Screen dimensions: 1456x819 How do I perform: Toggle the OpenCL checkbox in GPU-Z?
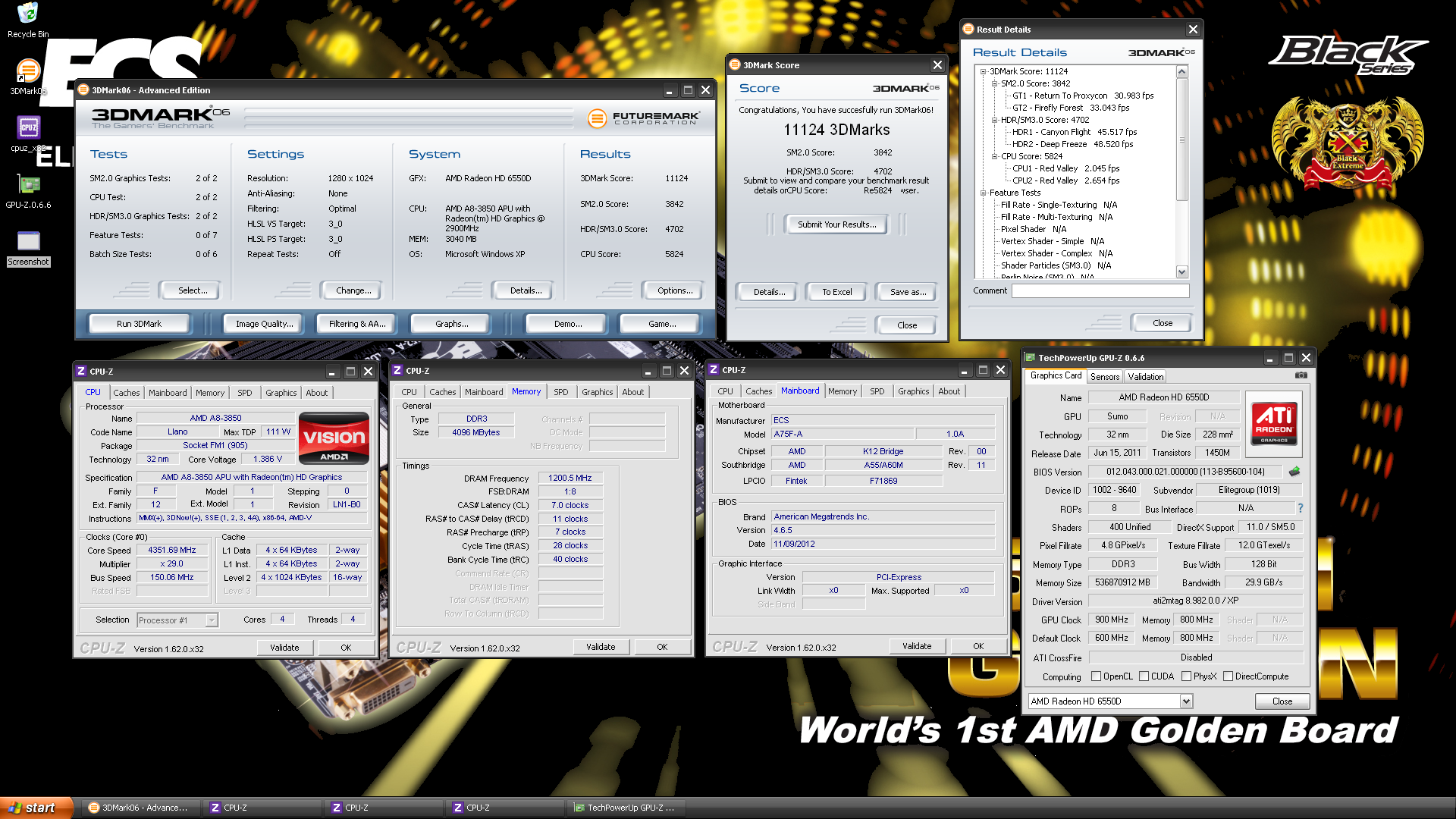1096,676
